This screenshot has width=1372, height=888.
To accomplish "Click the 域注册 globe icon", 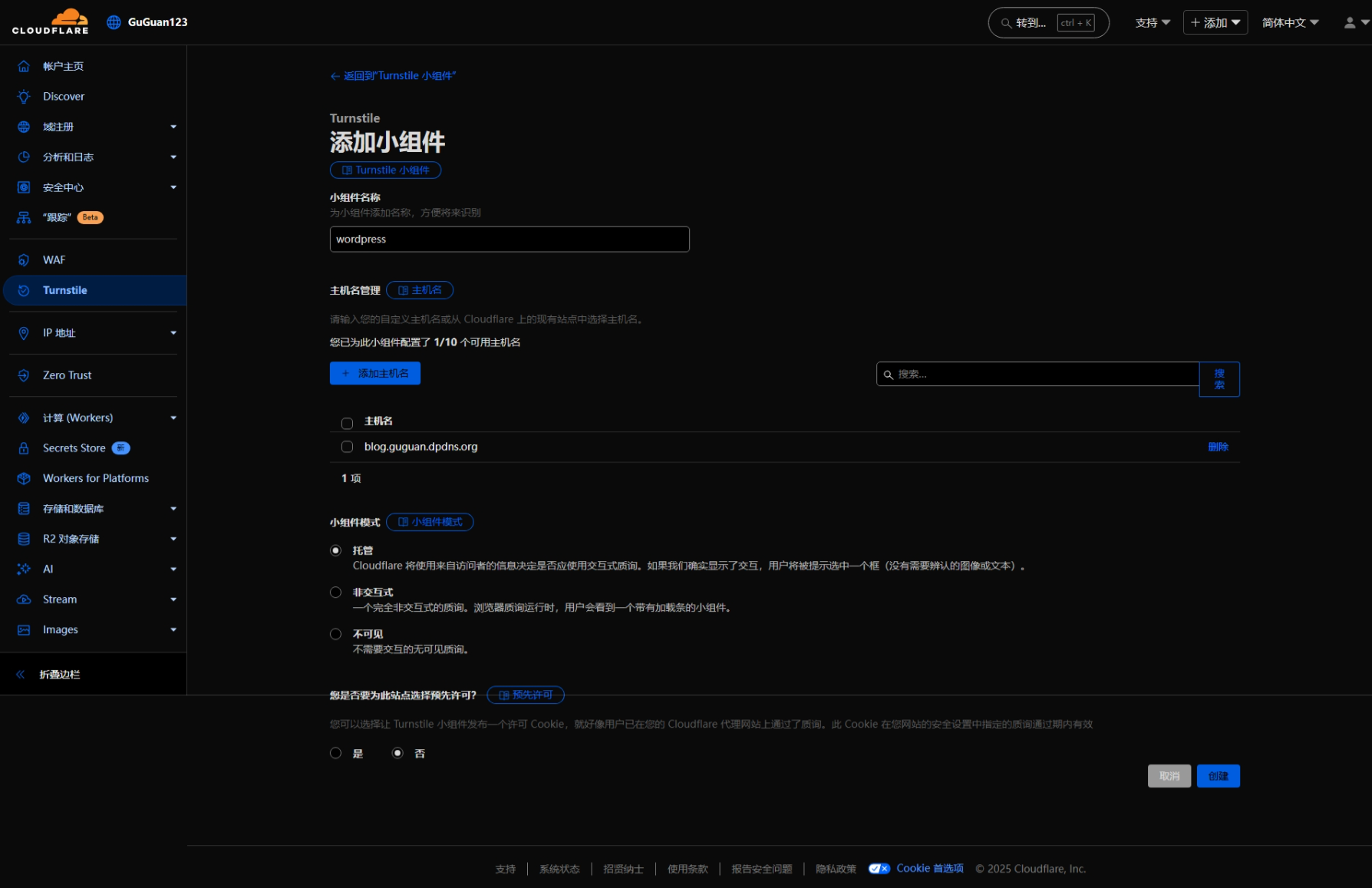I will (24, 127).
